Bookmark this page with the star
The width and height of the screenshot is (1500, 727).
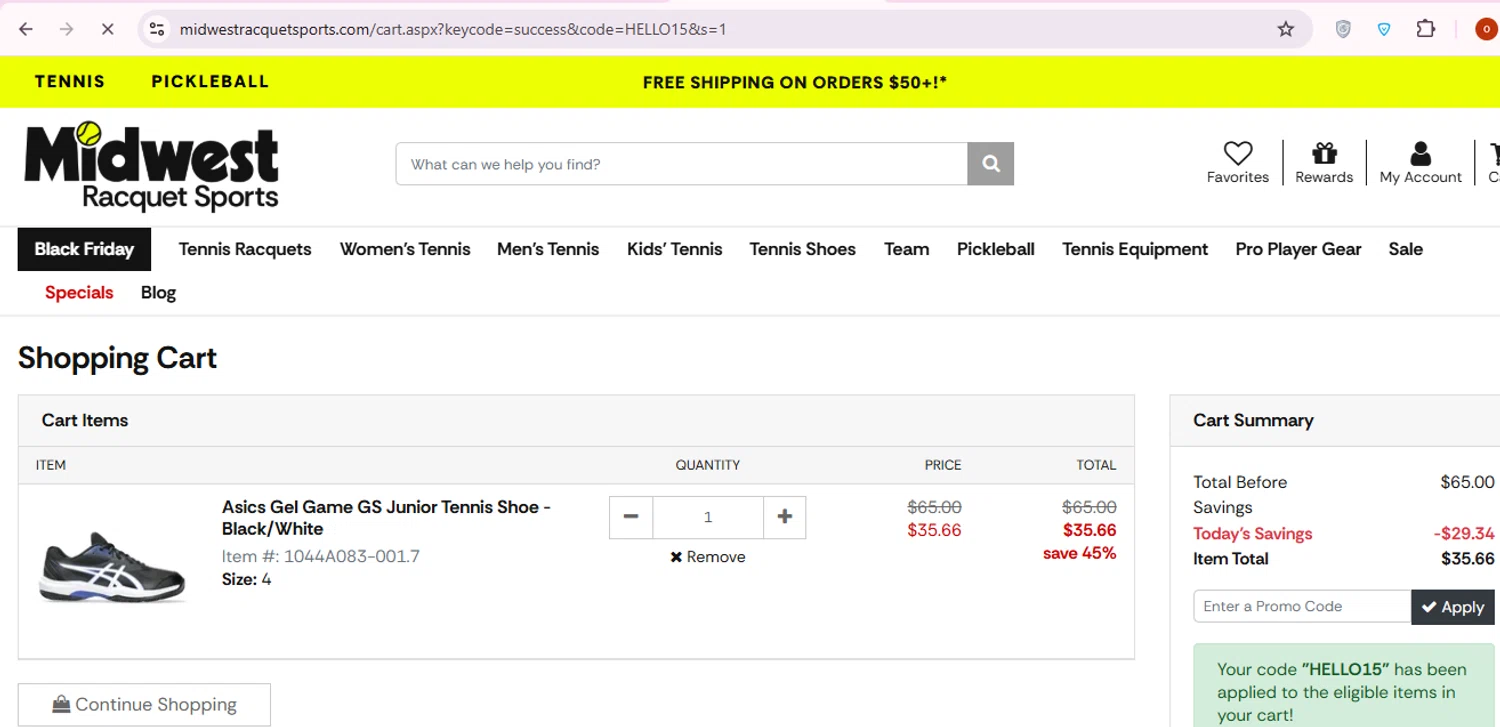tap(1286, 29)
